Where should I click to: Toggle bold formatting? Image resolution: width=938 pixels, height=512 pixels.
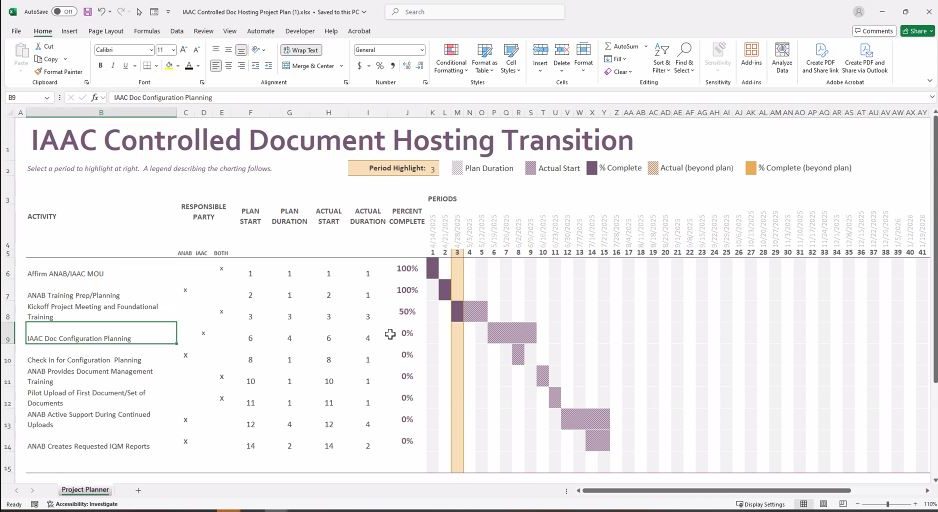pos(100,66)
